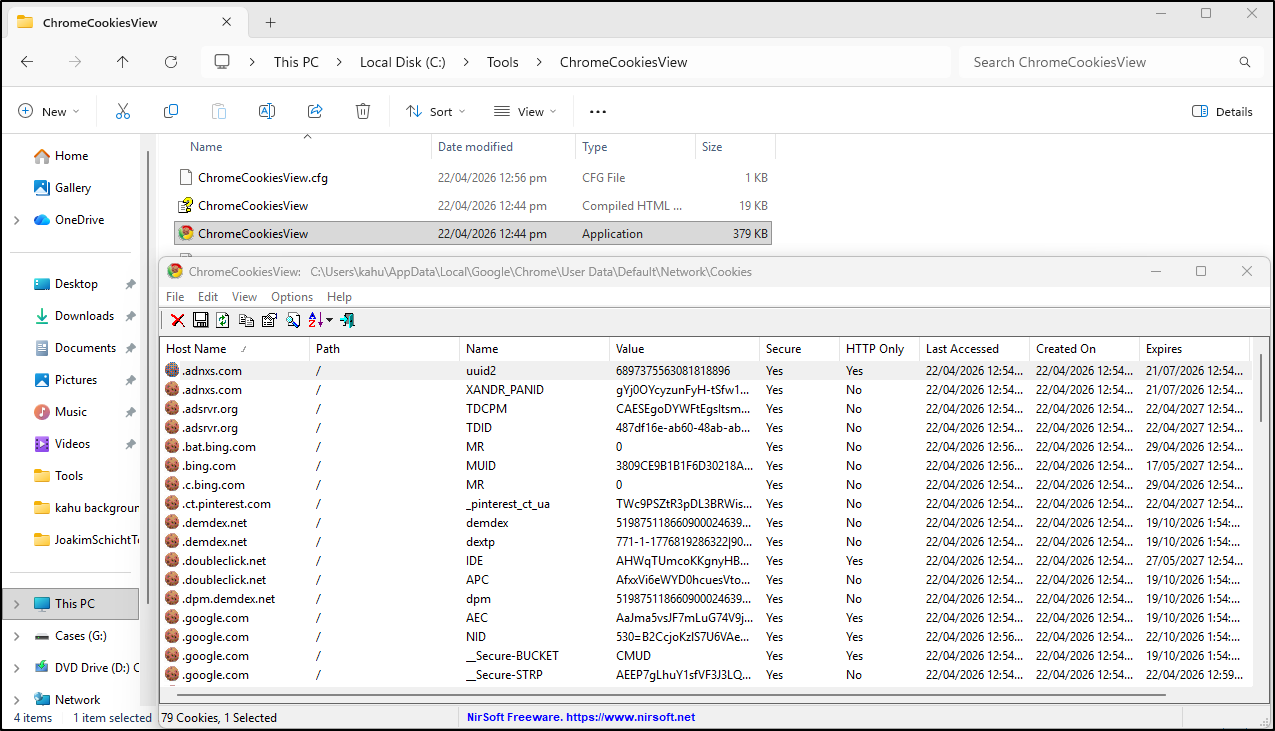Click the horizontal scrollbar of the cookie list
The height and width of the screenshot is (731, 1275).
672,694
